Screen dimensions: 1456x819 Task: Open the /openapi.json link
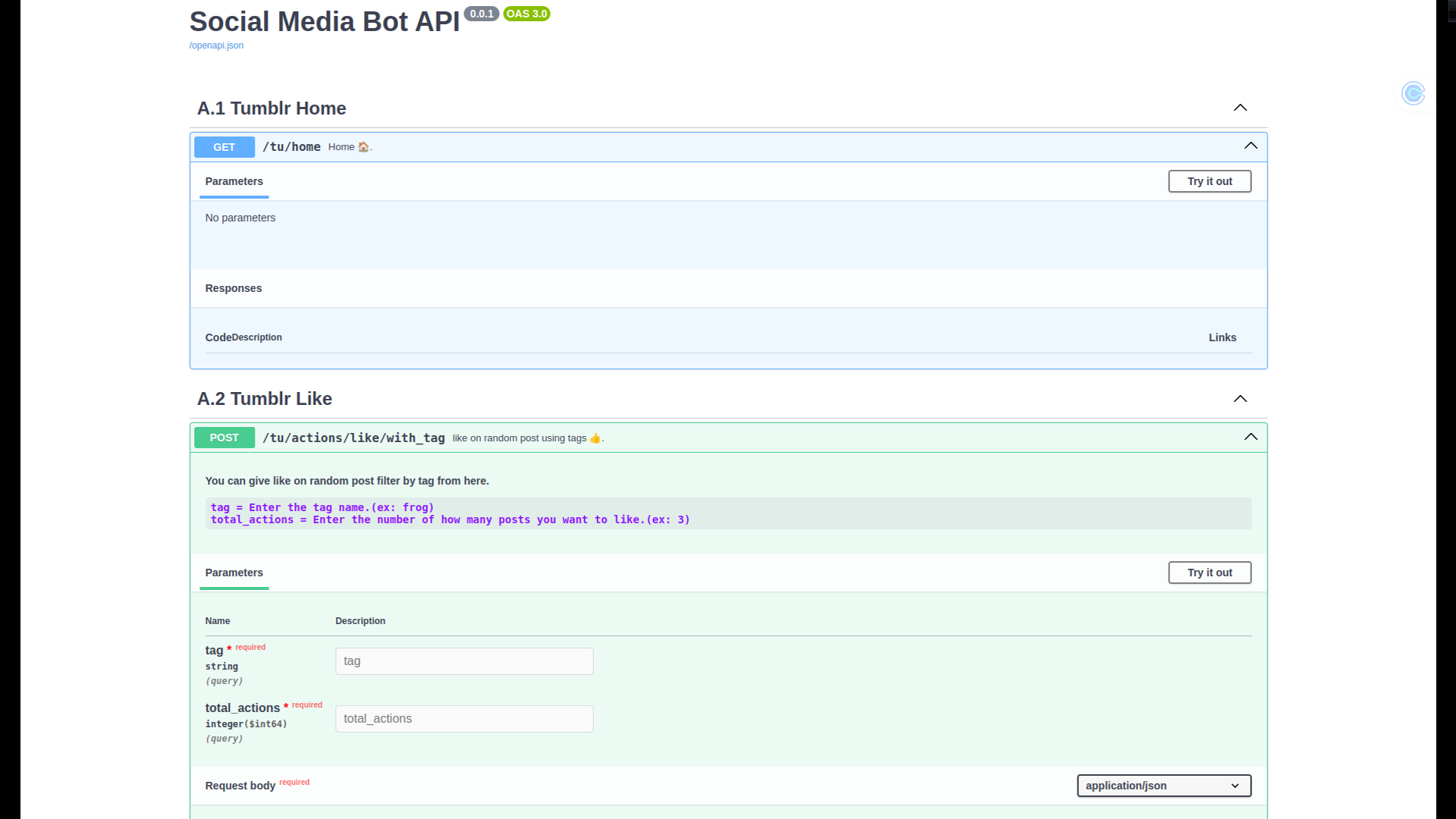tap(216, 45)
